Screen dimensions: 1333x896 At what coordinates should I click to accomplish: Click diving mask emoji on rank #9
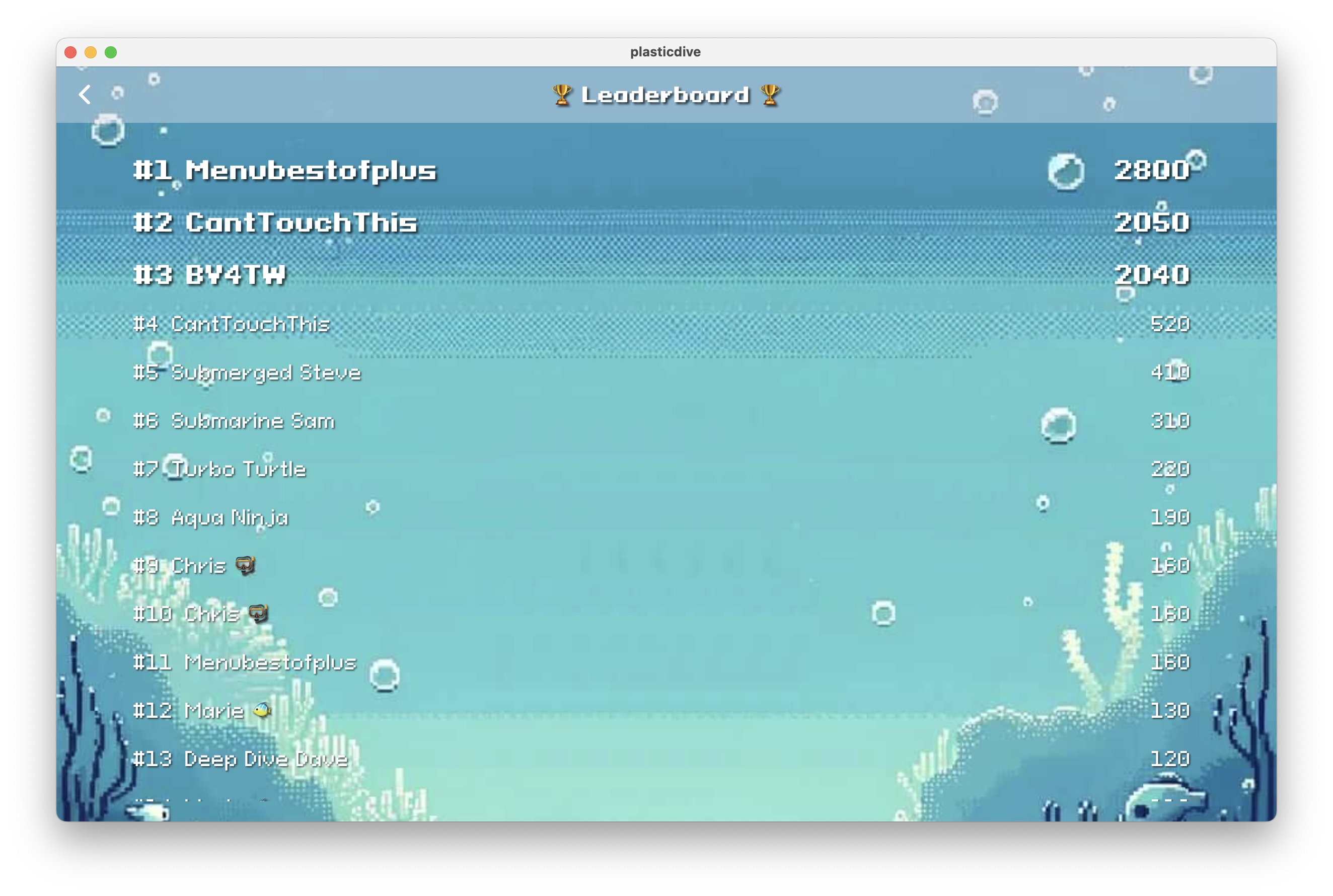pyautogui.click(x=245, y=566)
